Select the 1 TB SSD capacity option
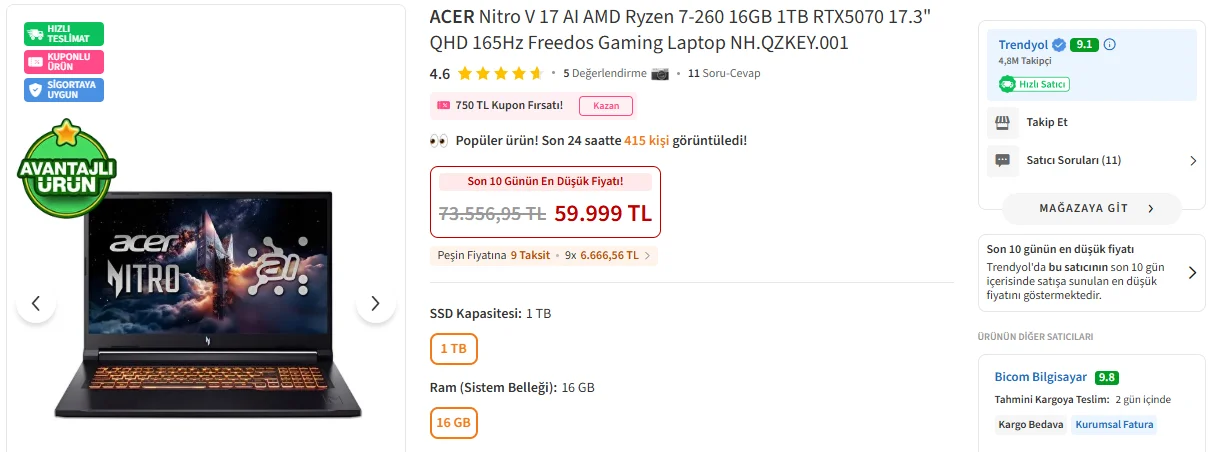1214x452 pixels. [453, 349]
